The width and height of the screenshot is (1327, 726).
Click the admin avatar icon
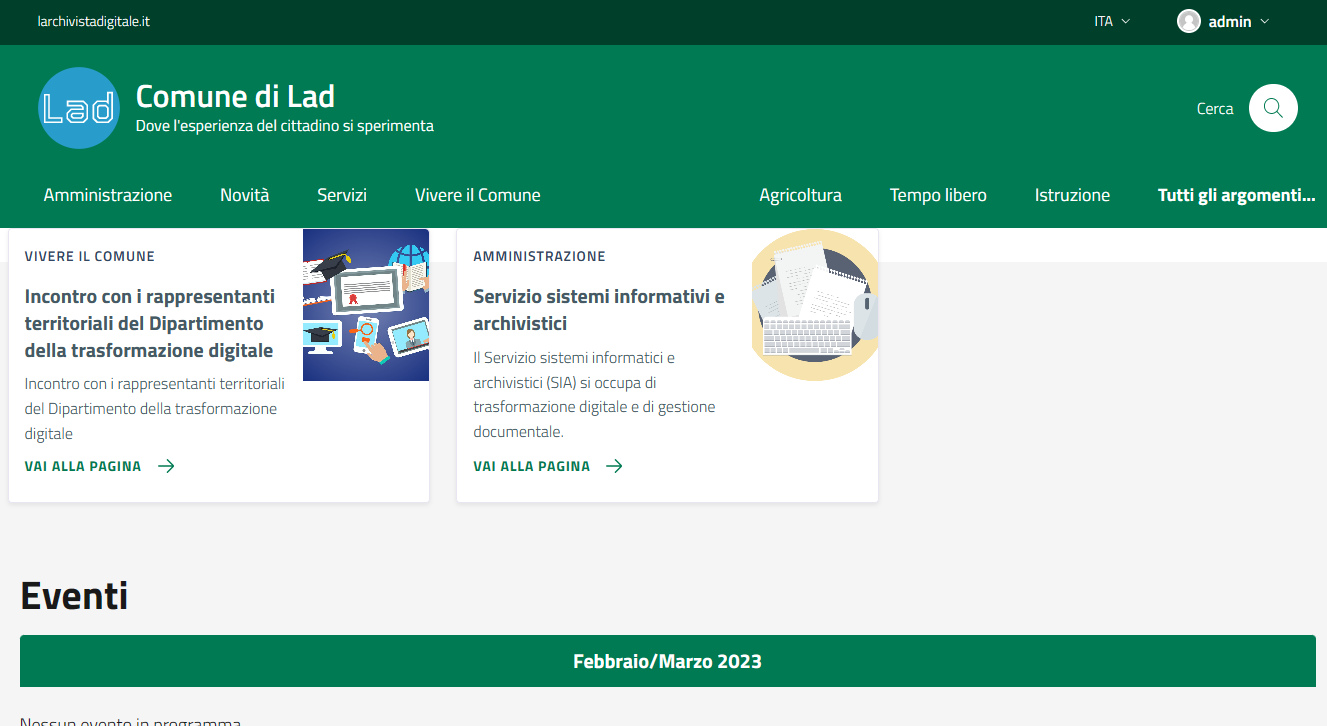click(x=1188, y=21)
